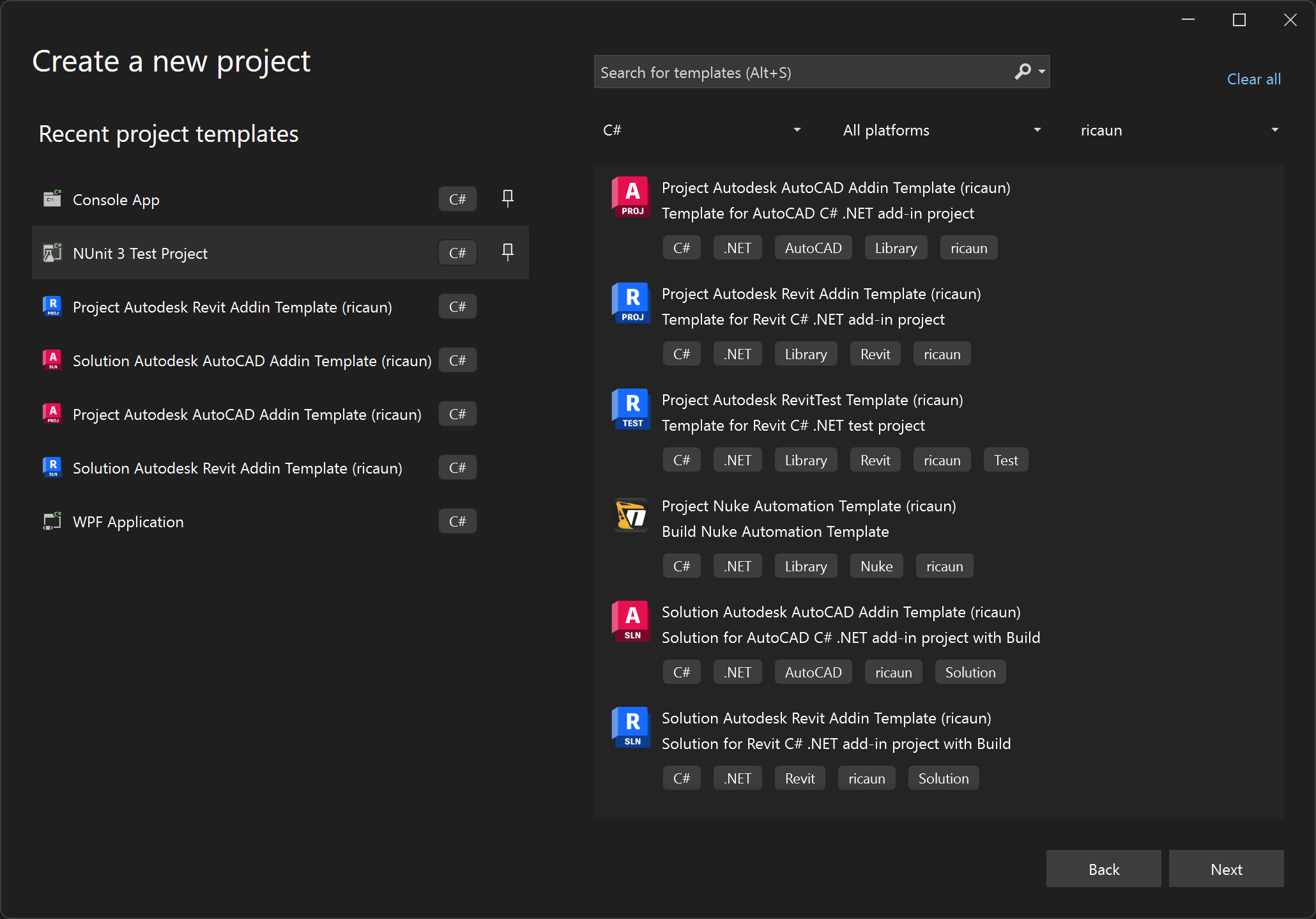
Task: Open the ricaun project type dropdown
Action: [x=1179, y=130]
